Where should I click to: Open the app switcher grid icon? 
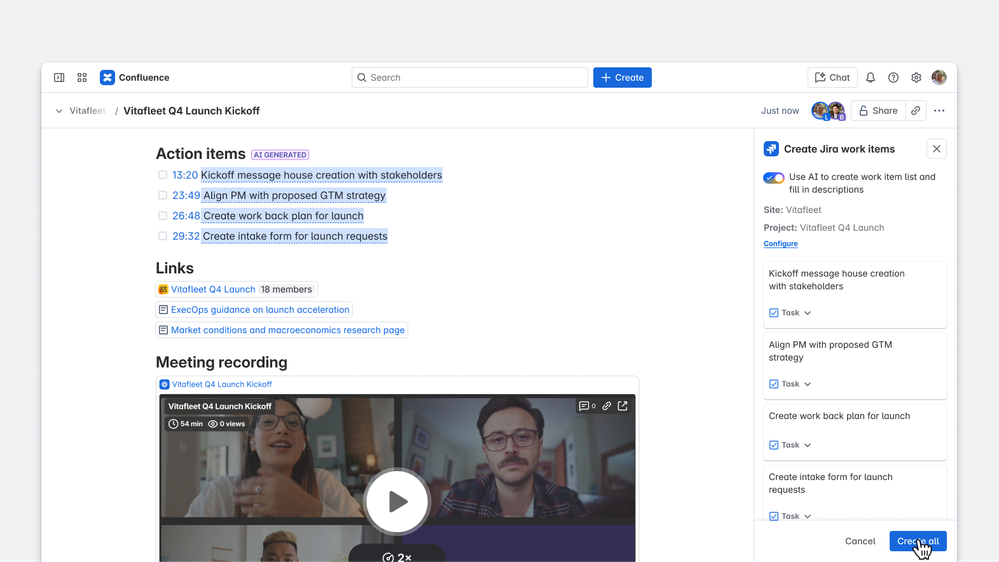[82, 78]
